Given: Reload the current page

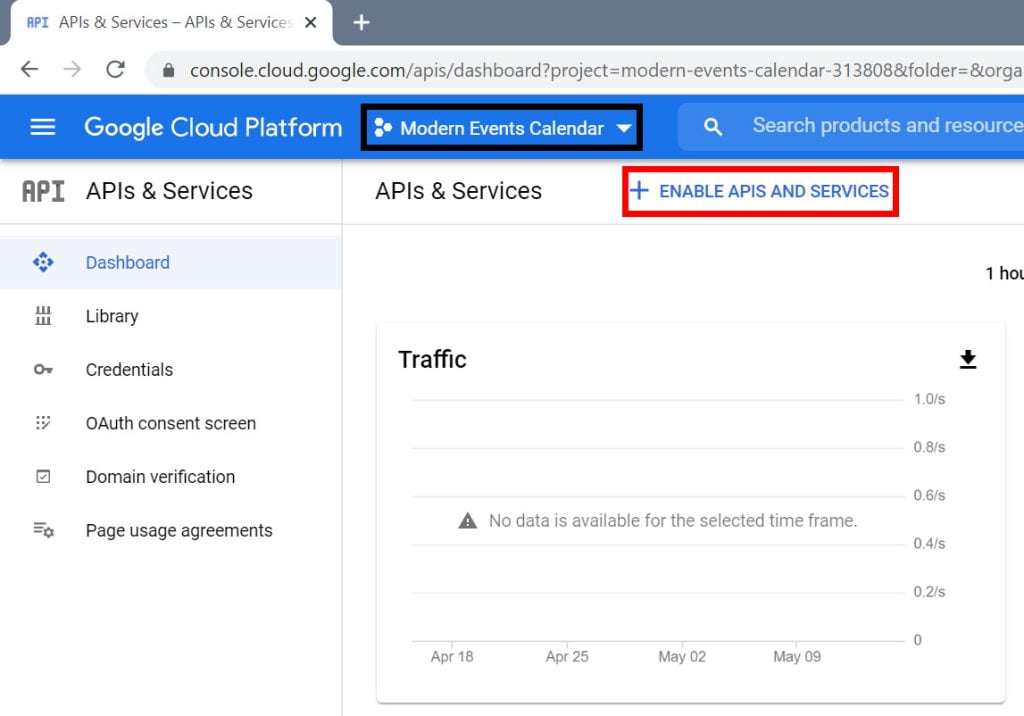Looking at the screenshot, I should coord(115,69).
